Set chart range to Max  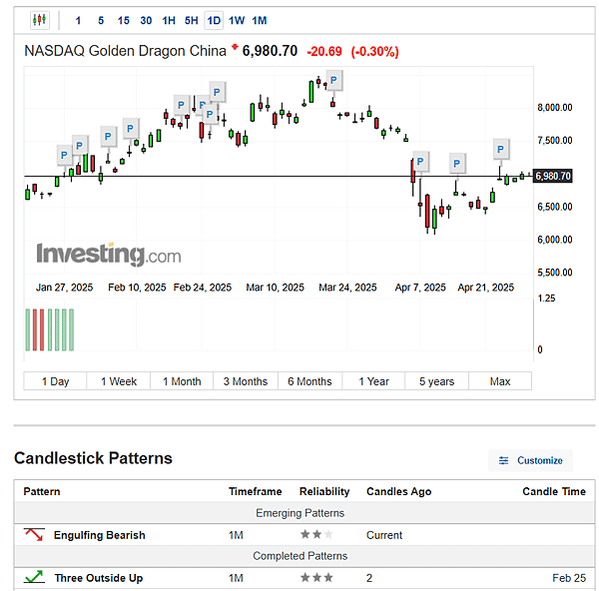[x=500, y=381]
